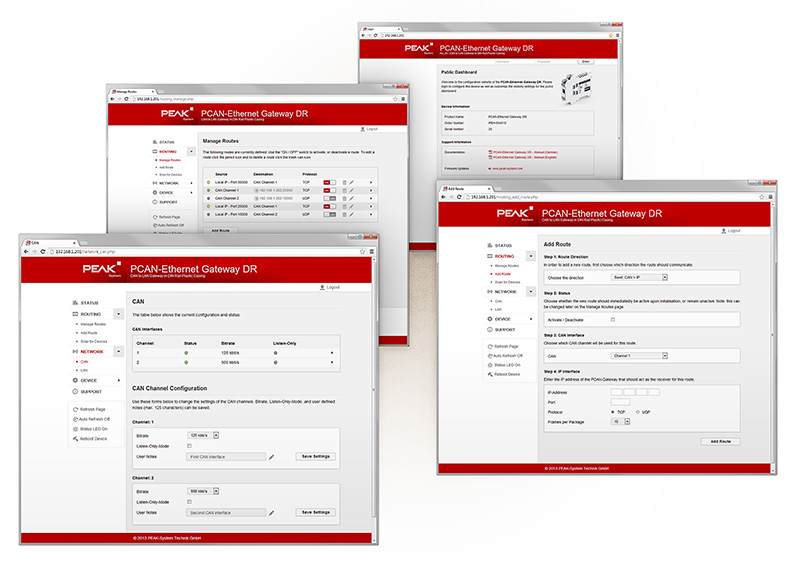Select UDP protocol radio button

point(639,411)
